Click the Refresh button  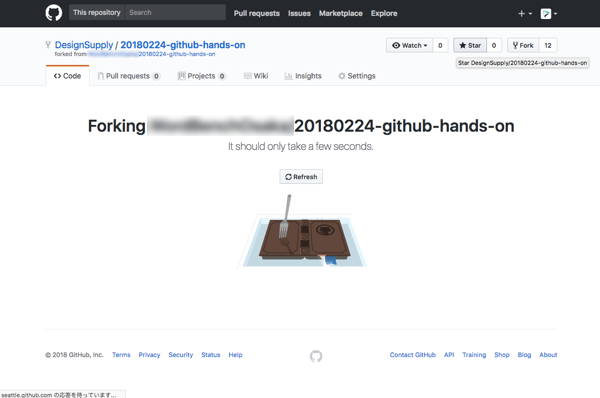point(301,176)
